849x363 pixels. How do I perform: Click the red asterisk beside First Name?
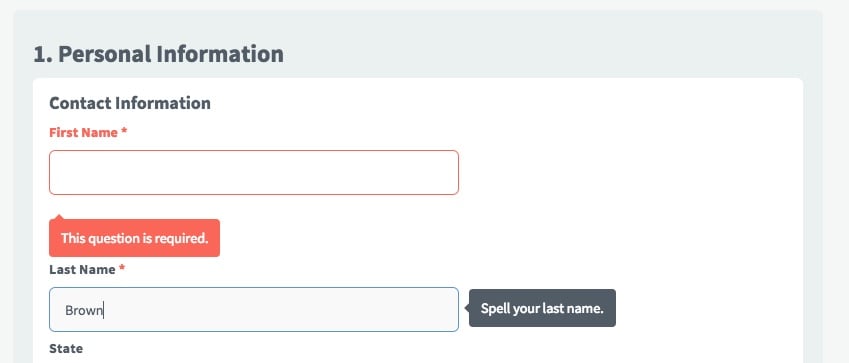(124, 132)
